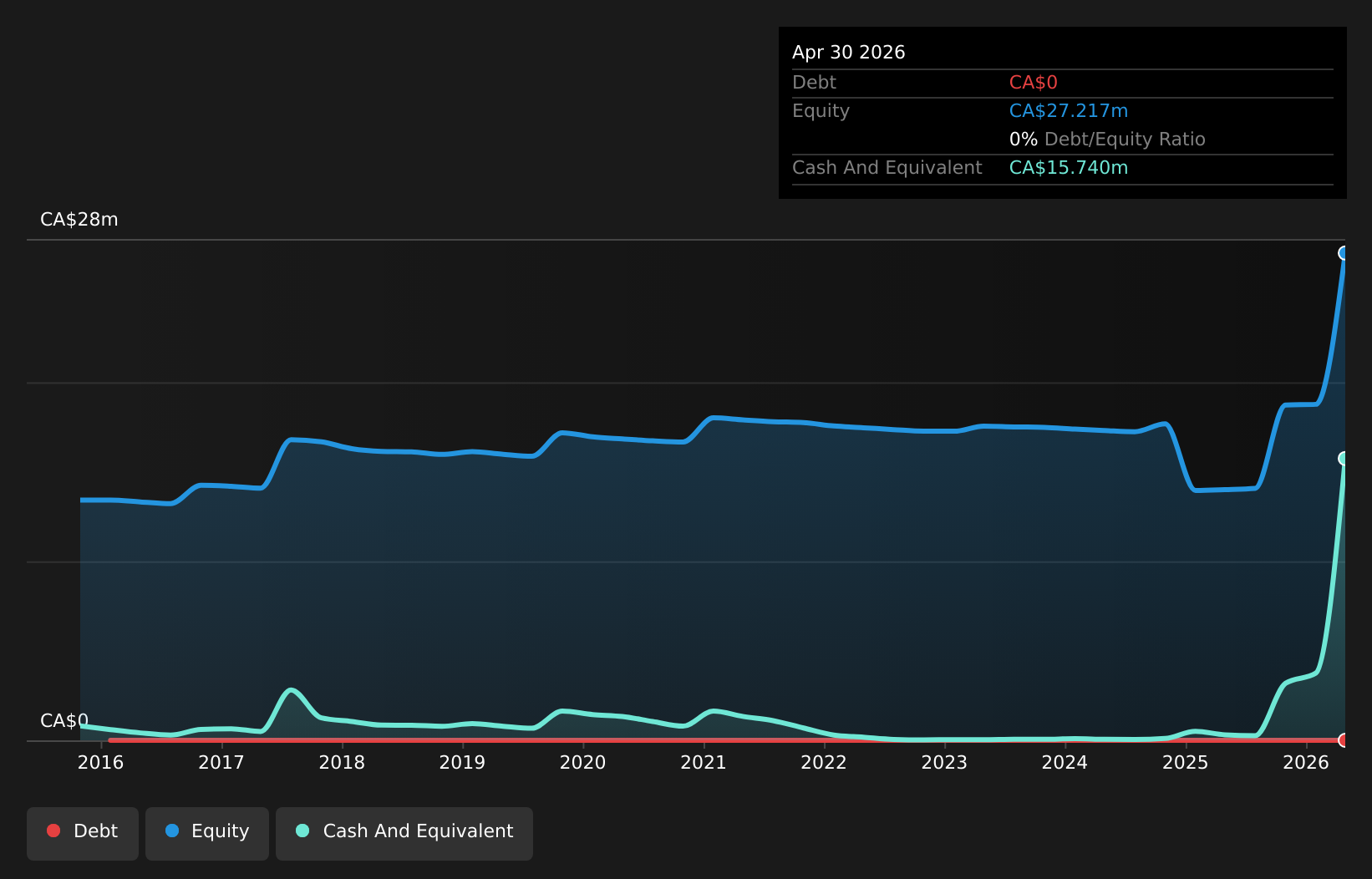Click the Cash And Equivalent endpoint marker
The width and height of the screenshot is (1372, 879).
tap(1344, 458)
